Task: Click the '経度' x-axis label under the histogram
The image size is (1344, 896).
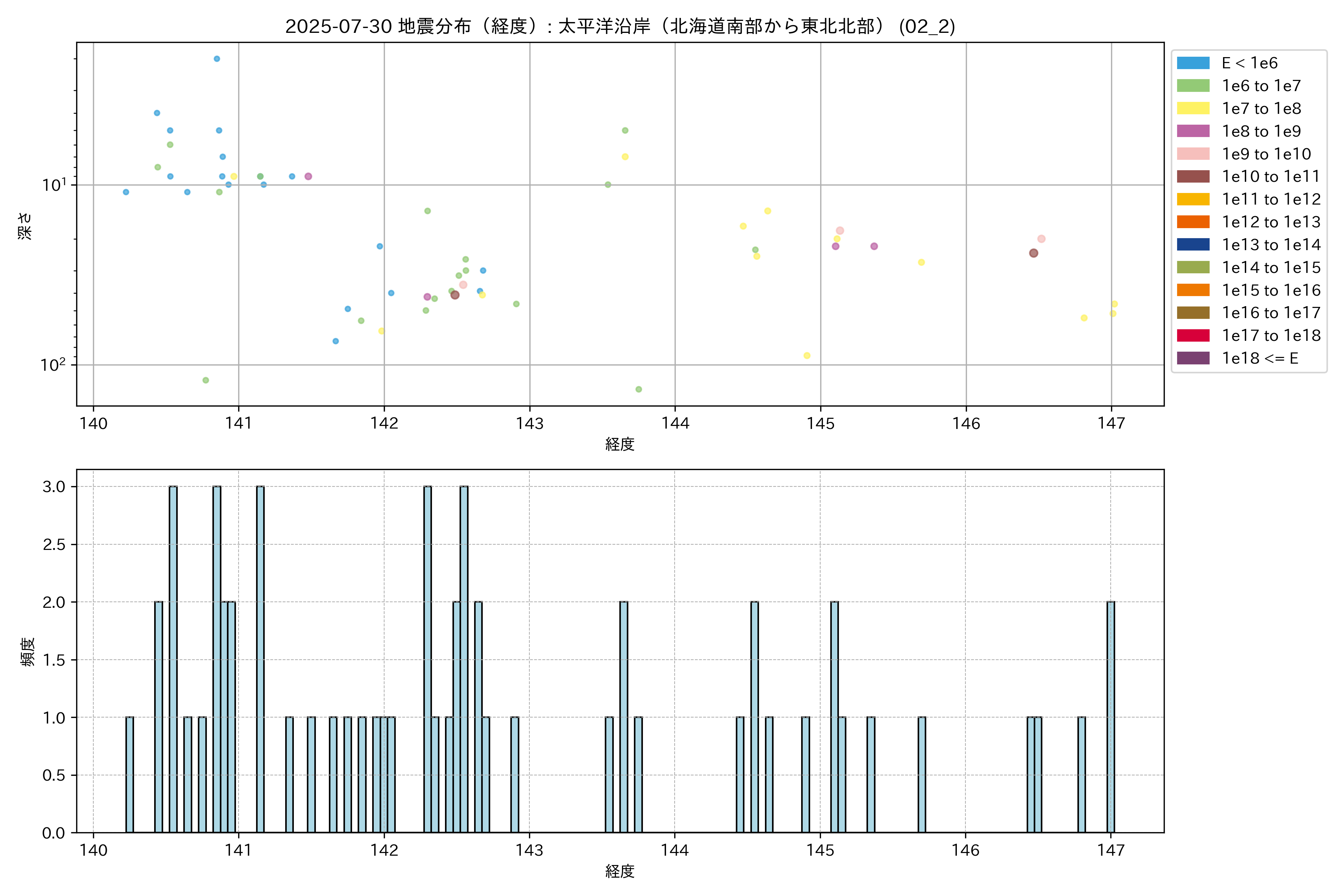Action: pyautogui.click(x=620, y=871)
